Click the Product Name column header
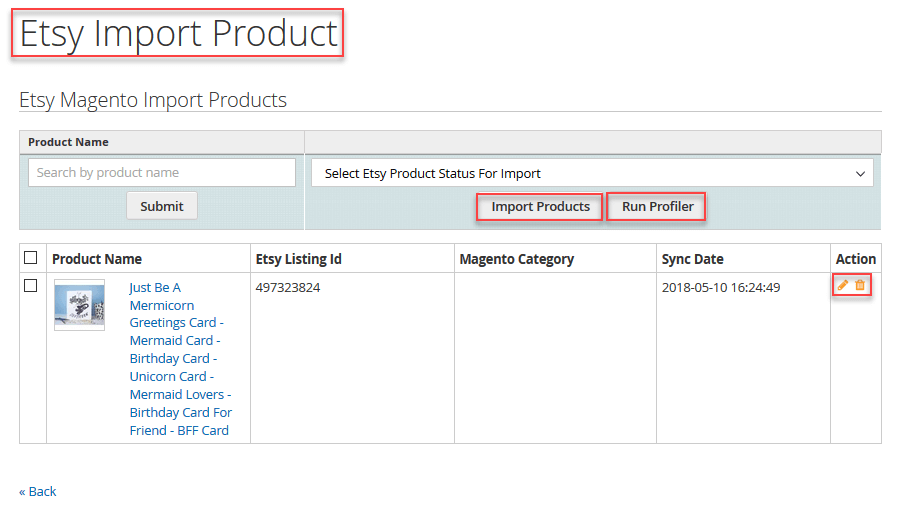 [97, 259]
